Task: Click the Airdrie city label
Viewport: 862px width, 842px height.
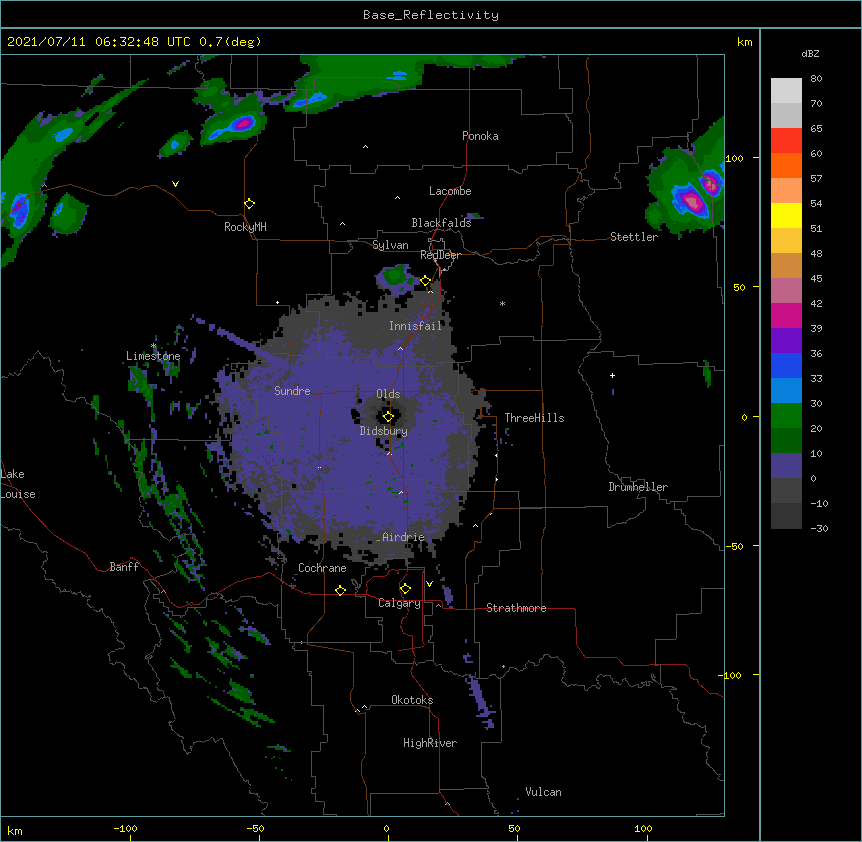Action: click(404, 537)
